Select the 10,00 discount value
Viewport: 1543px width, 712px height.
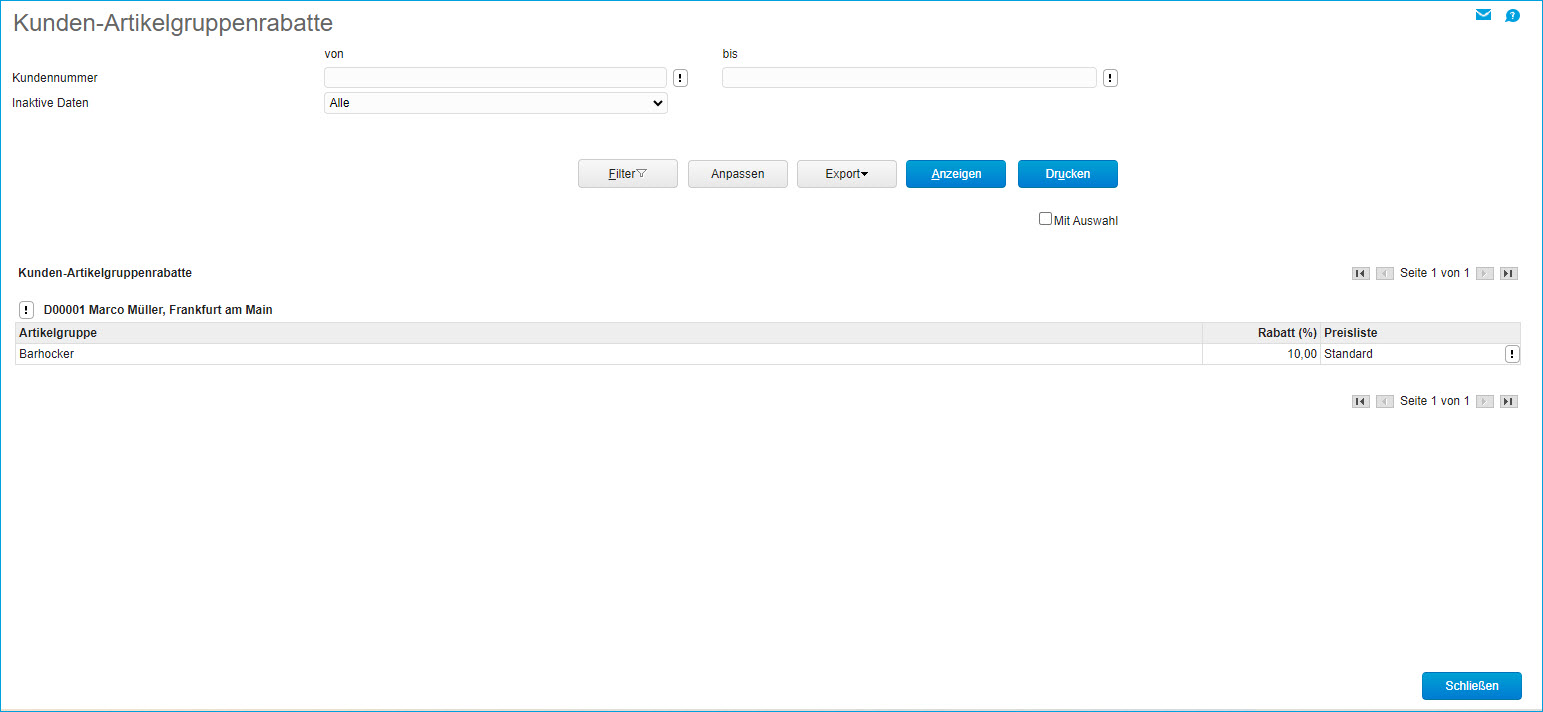[x=1261, y=354]
